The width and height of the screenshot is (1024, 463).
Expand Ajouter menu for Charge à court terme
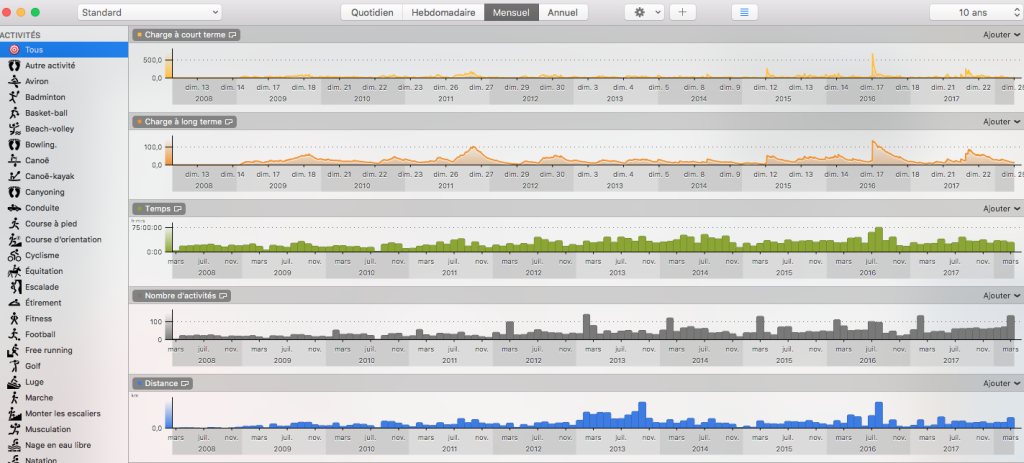[1001, 35]
